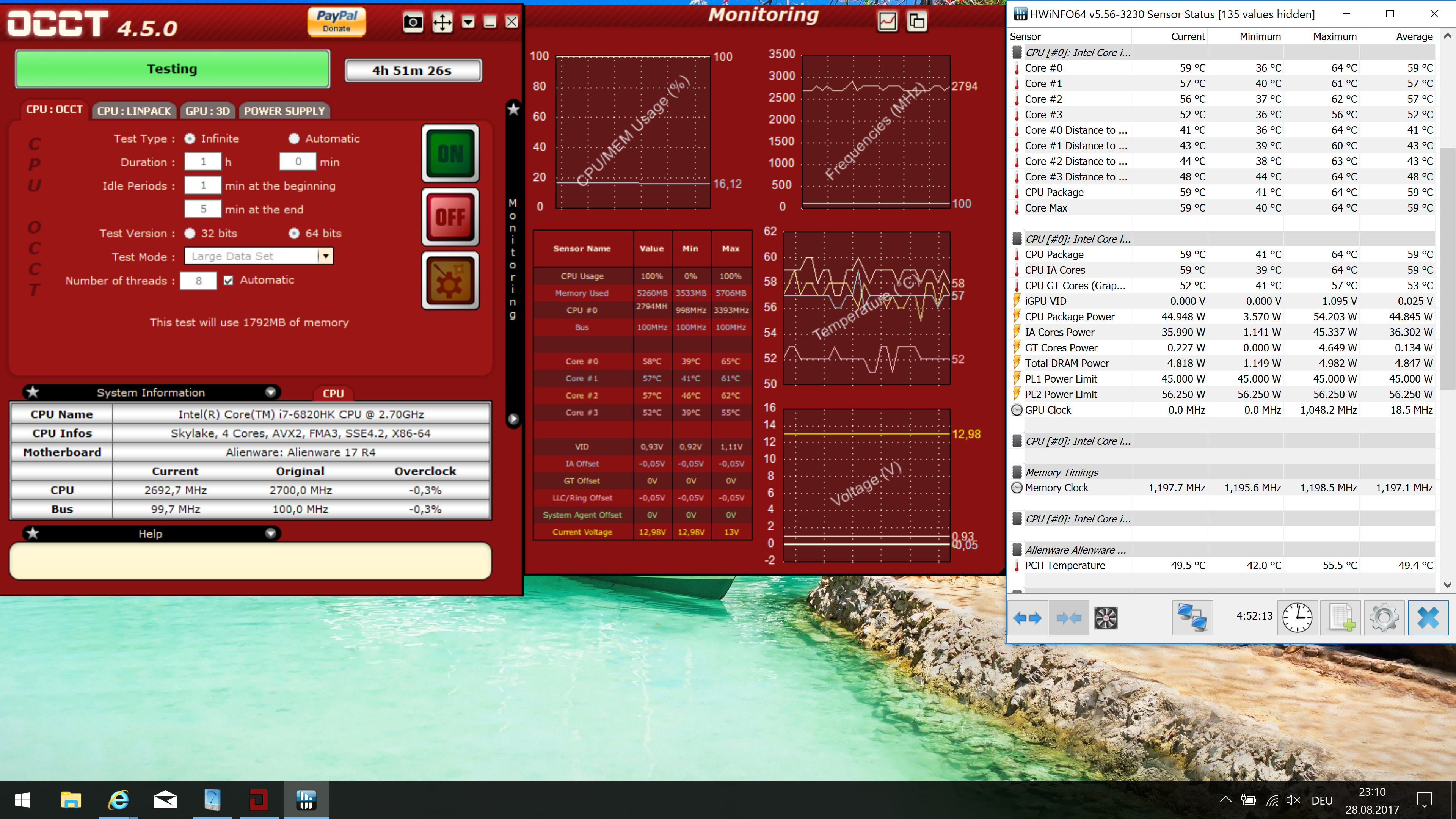Open the POWER SUPPLY tab
Screen dimensions: 1456x819
[x=284, y=111]
